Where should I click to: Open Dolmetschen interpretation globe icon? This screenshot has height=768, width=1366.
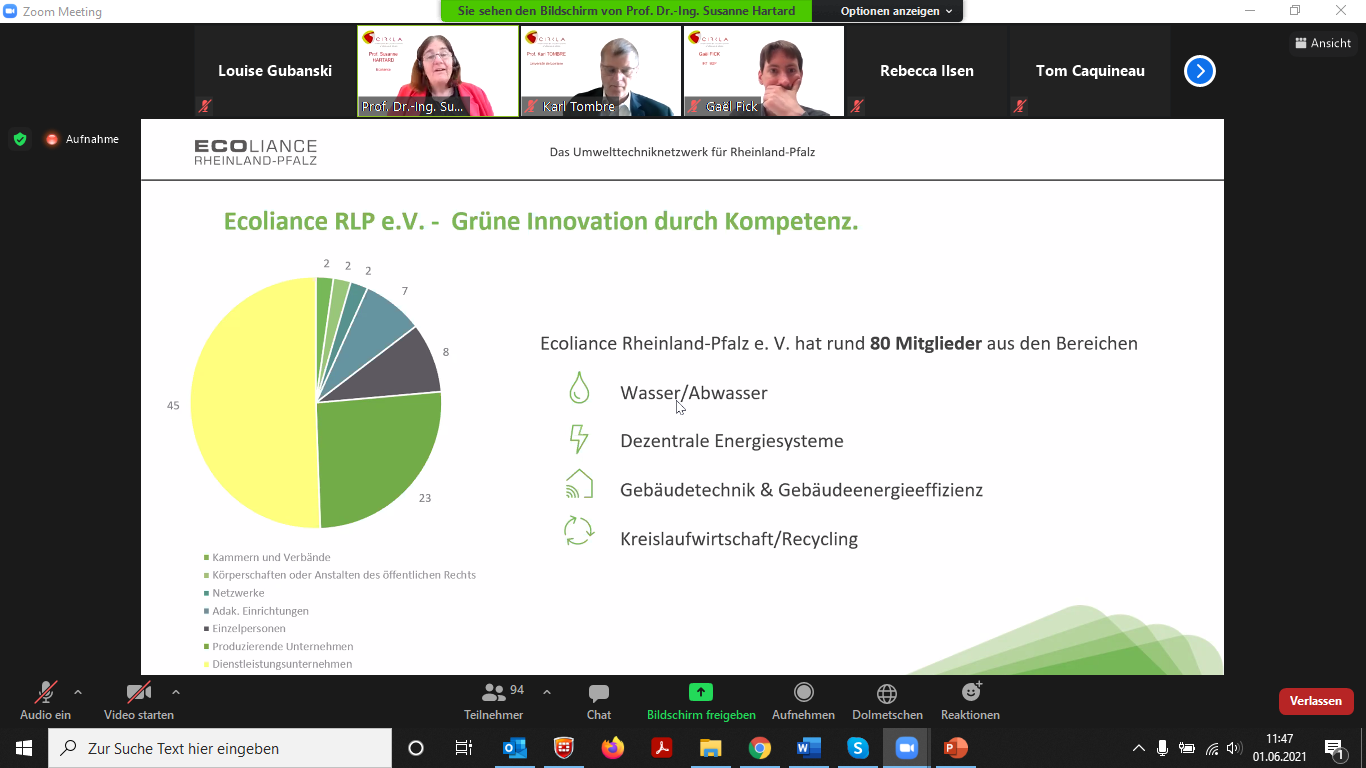tap(887, 701)
